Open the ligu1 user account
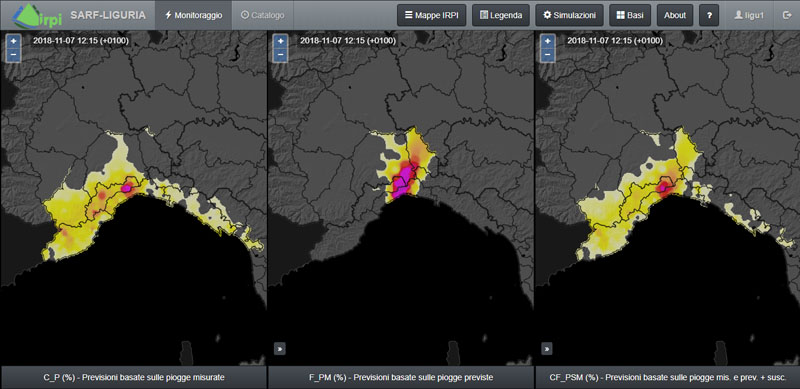Viewport: 800px width, 389px height. tap(748, 15)
